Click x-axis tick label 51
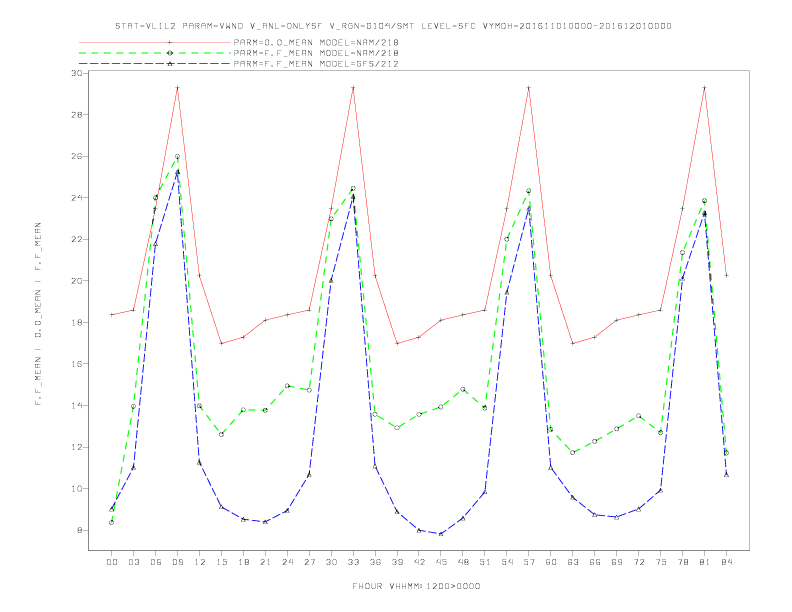 pyautogui.click(x=485, y=562)
